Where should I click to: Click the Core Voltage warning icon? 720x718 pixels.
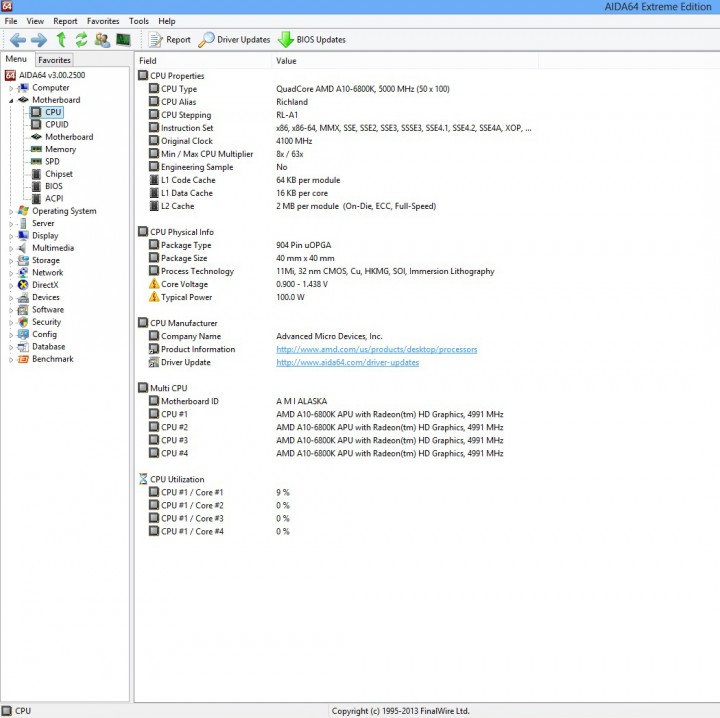tap(154, 284)
